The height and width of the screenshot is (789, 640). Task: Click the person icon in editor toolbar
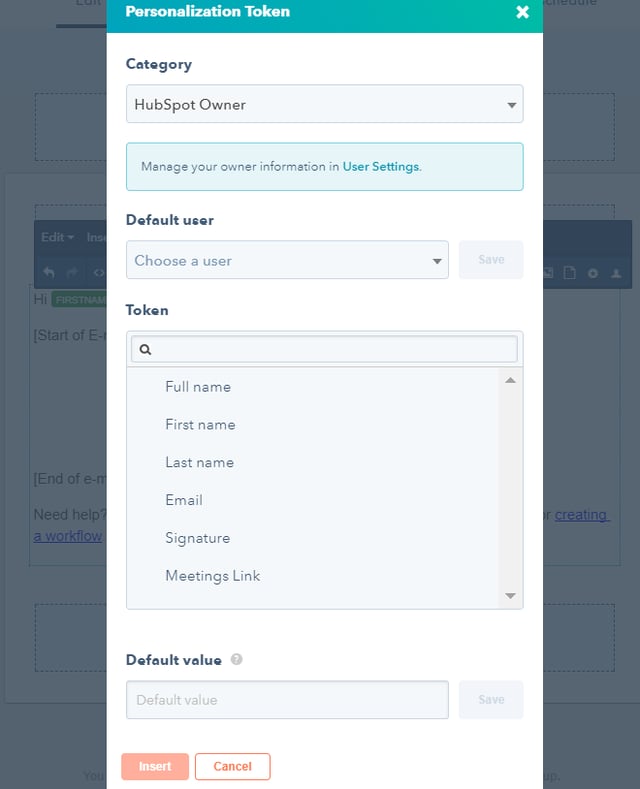pyautogui.click(x=616, y=272)
